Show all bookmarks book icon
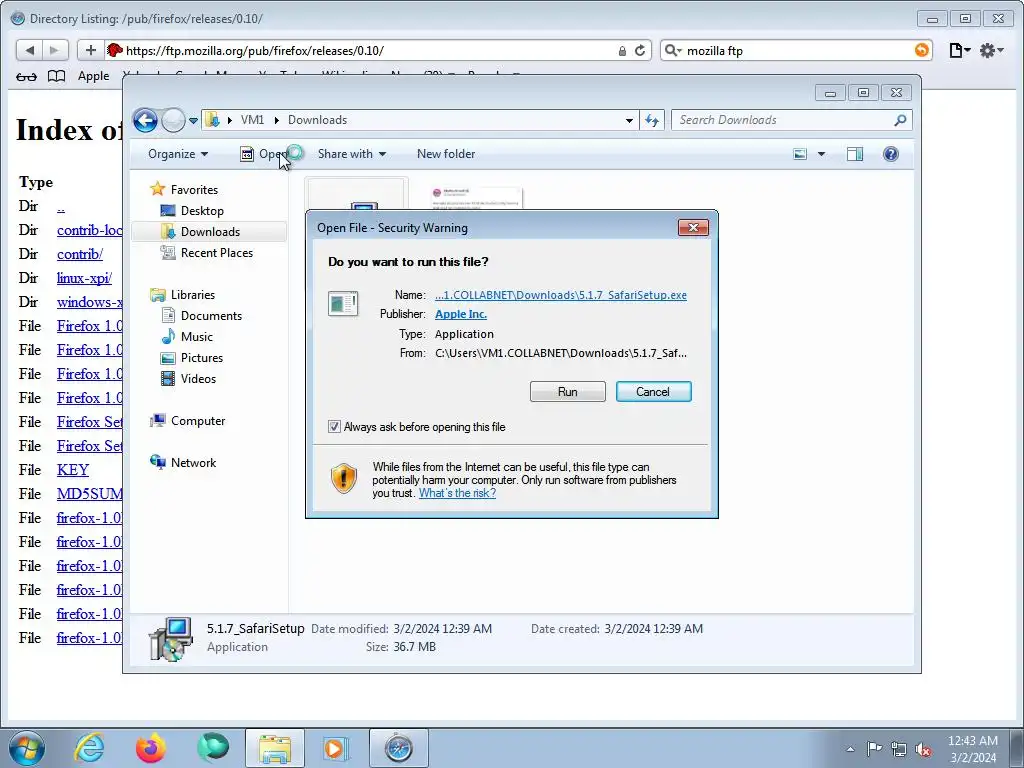Viewport: 1024px width, 768px height. click(x=57, y=76)
